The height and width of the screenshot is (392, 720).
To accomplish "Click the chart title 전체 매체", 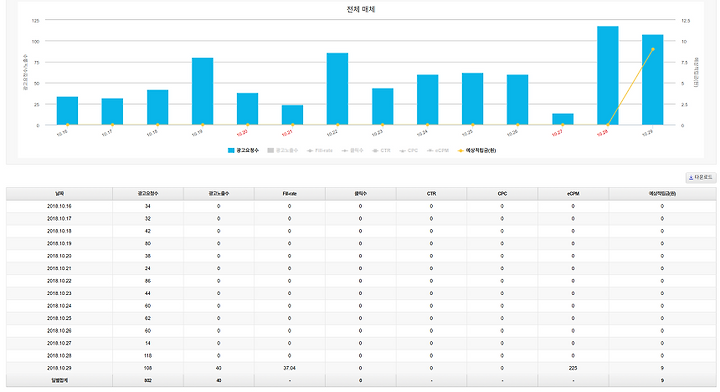I will click(x=361, y=9).
